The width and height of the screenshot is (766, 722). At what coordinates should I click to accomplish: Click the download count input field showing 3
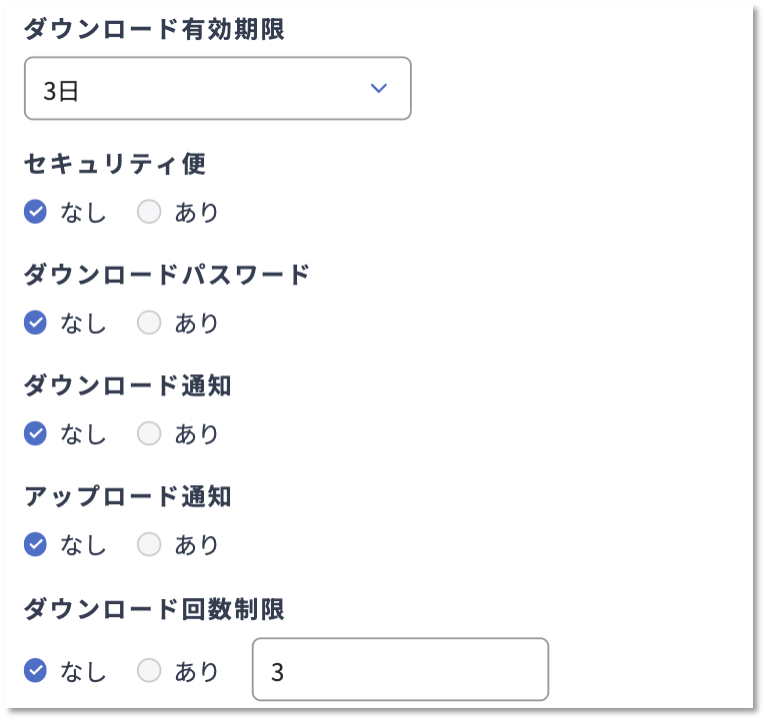[400, 670]
